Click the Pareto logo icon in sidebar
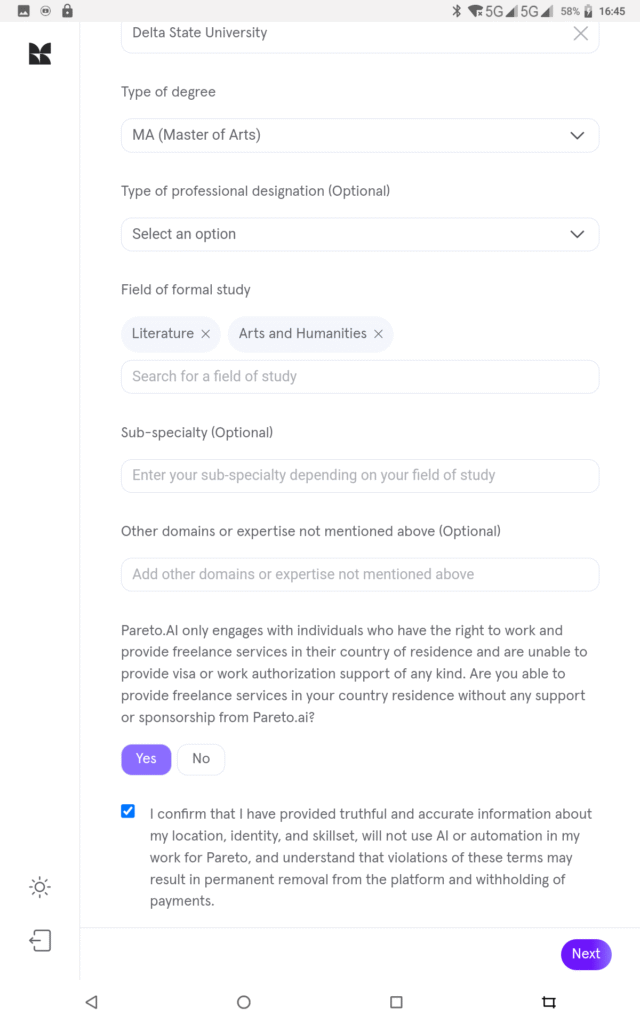Screen dimensions: 640x1024 click(x=40, y=54)
